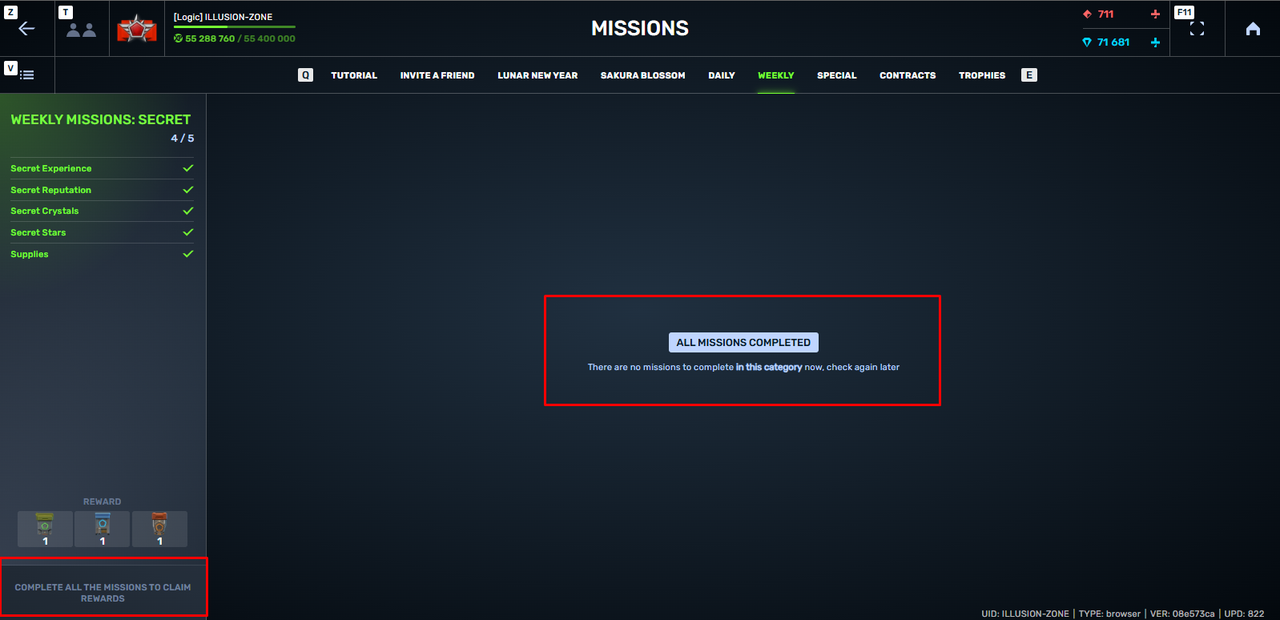This screenshot has width=1280, height=620.
Task: Open the Trophies tab
Action: [x=982, y=76]
